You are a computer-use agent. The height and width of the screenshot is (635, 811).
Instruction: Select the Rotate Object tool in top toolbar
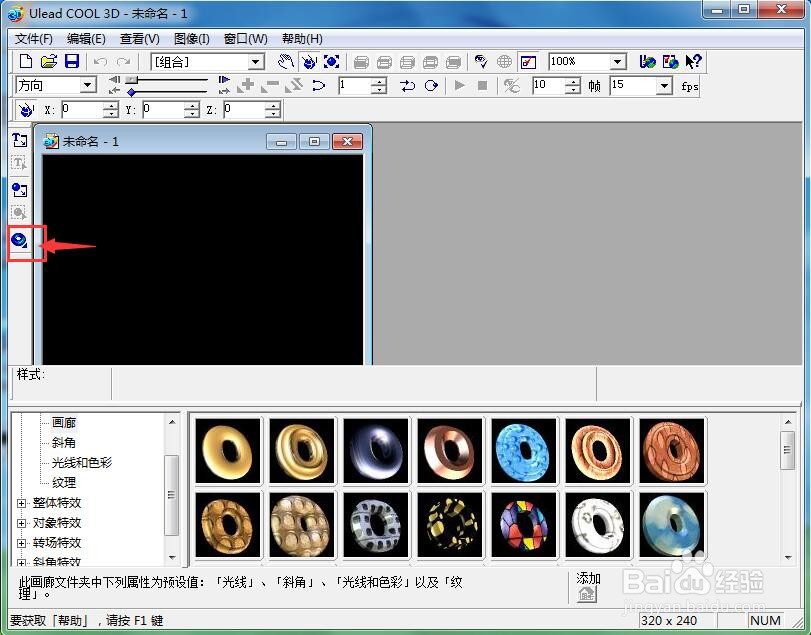pyautogui.click(x=309, y=62)
